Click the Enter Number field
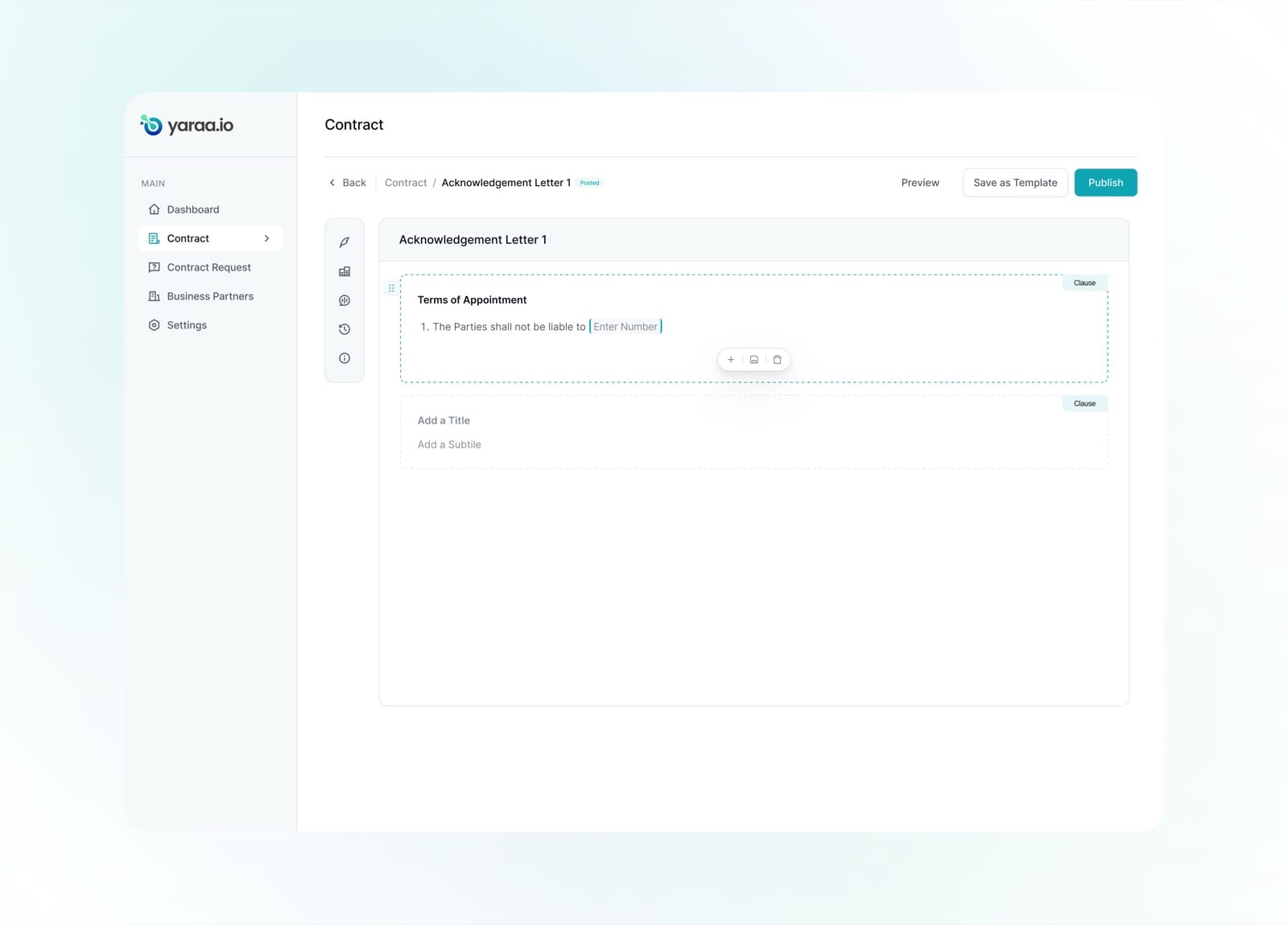1288x925 pixels. tap(625, 326)
